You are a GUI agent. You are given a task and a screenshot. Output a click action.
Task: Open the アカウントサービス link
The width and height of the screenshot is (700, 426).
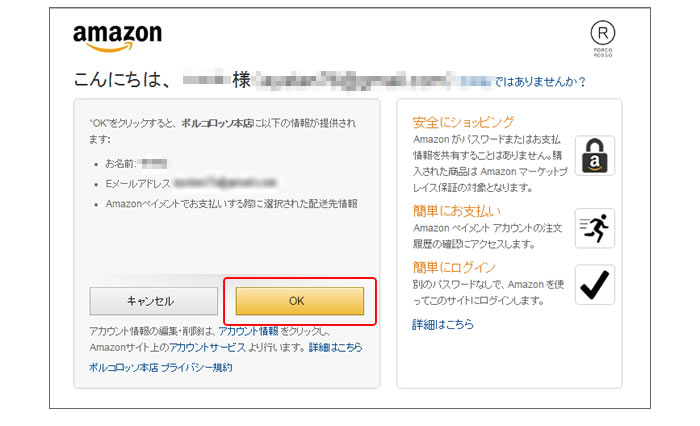207,347
